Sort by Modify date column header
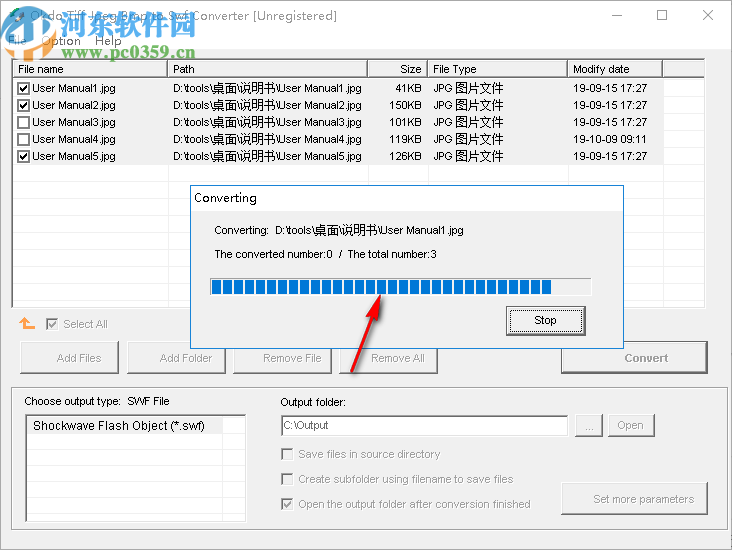The height and width of the screenshot is (550, 732). point(615,69)
